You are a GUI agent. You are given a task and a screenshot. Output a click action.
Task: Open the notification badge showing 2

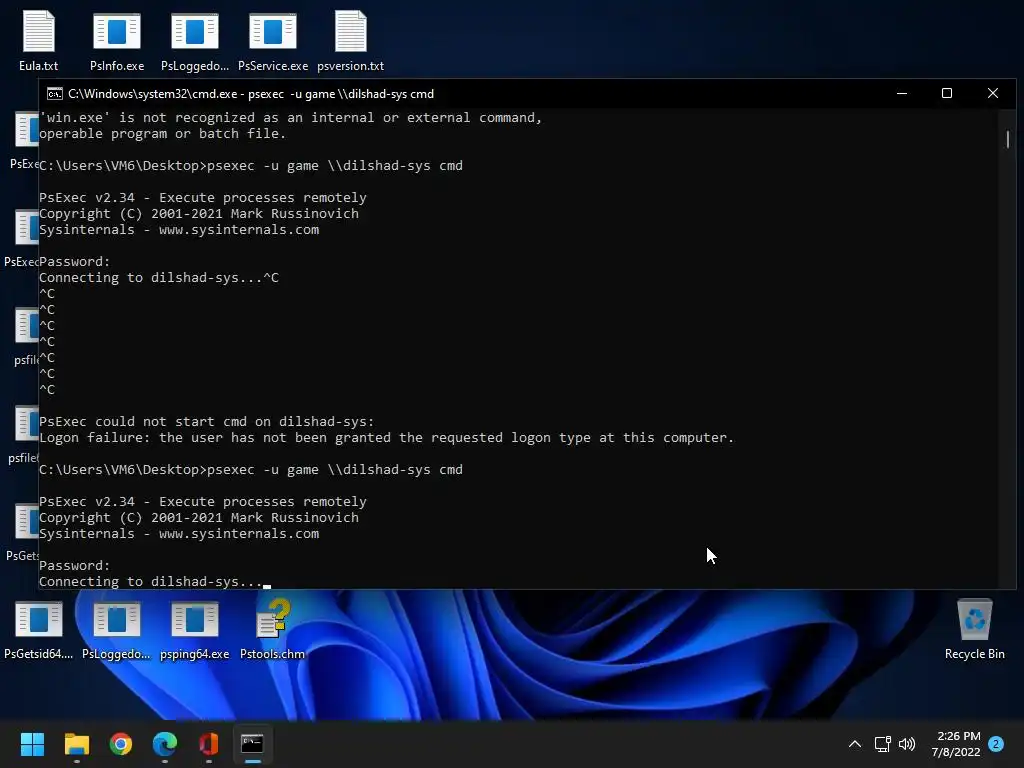(x=996, y=744)
